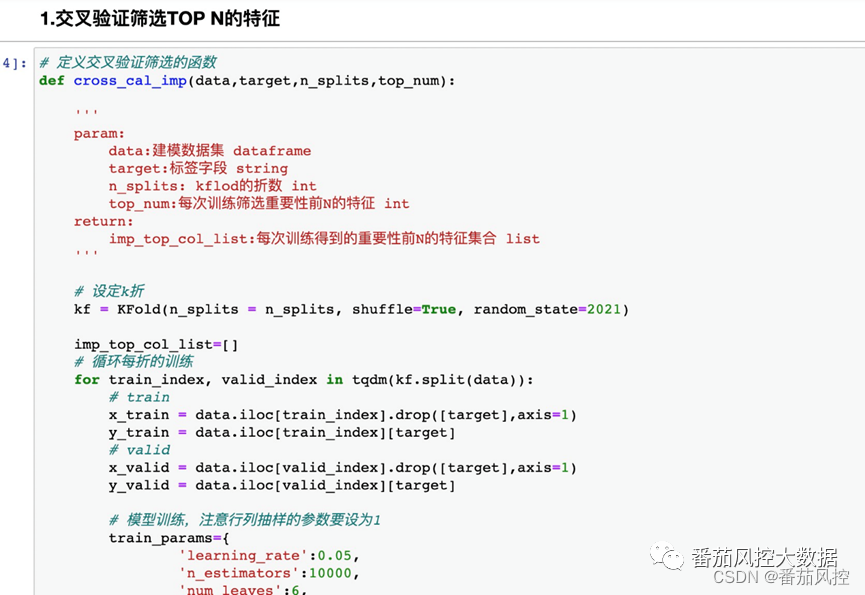Click the parameter "'num_leaves':6,"
Screen dimensions: 865x595
(x=243, y=589)
